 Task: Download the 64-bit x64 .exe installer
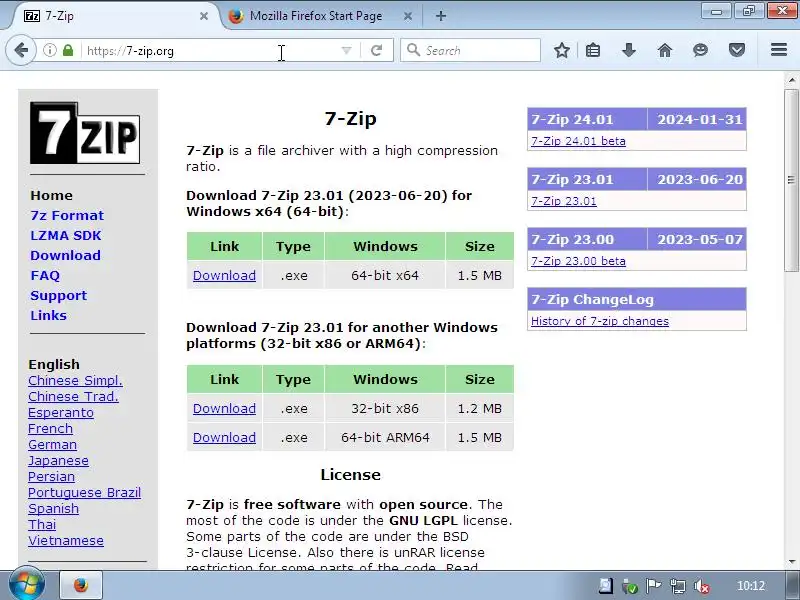pos(224,276)
